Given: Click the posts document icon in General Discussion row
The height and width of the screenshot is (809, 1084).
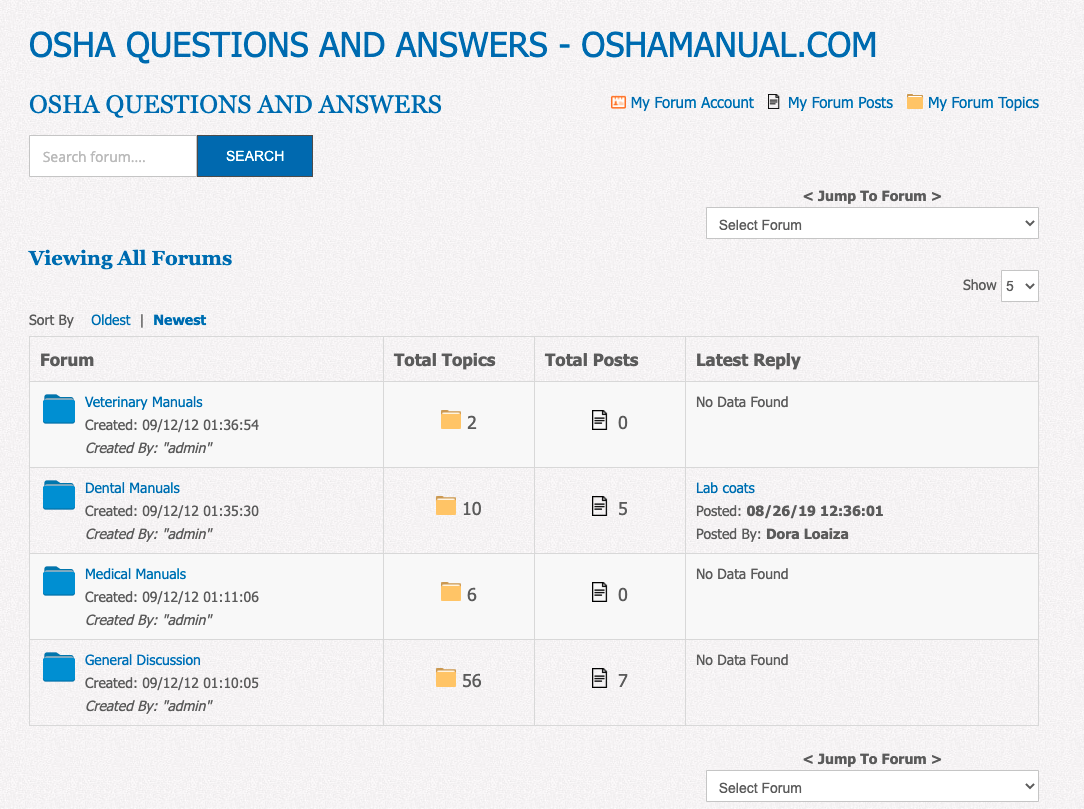Looking at the screenshot, I should click(x=599, y=678).
